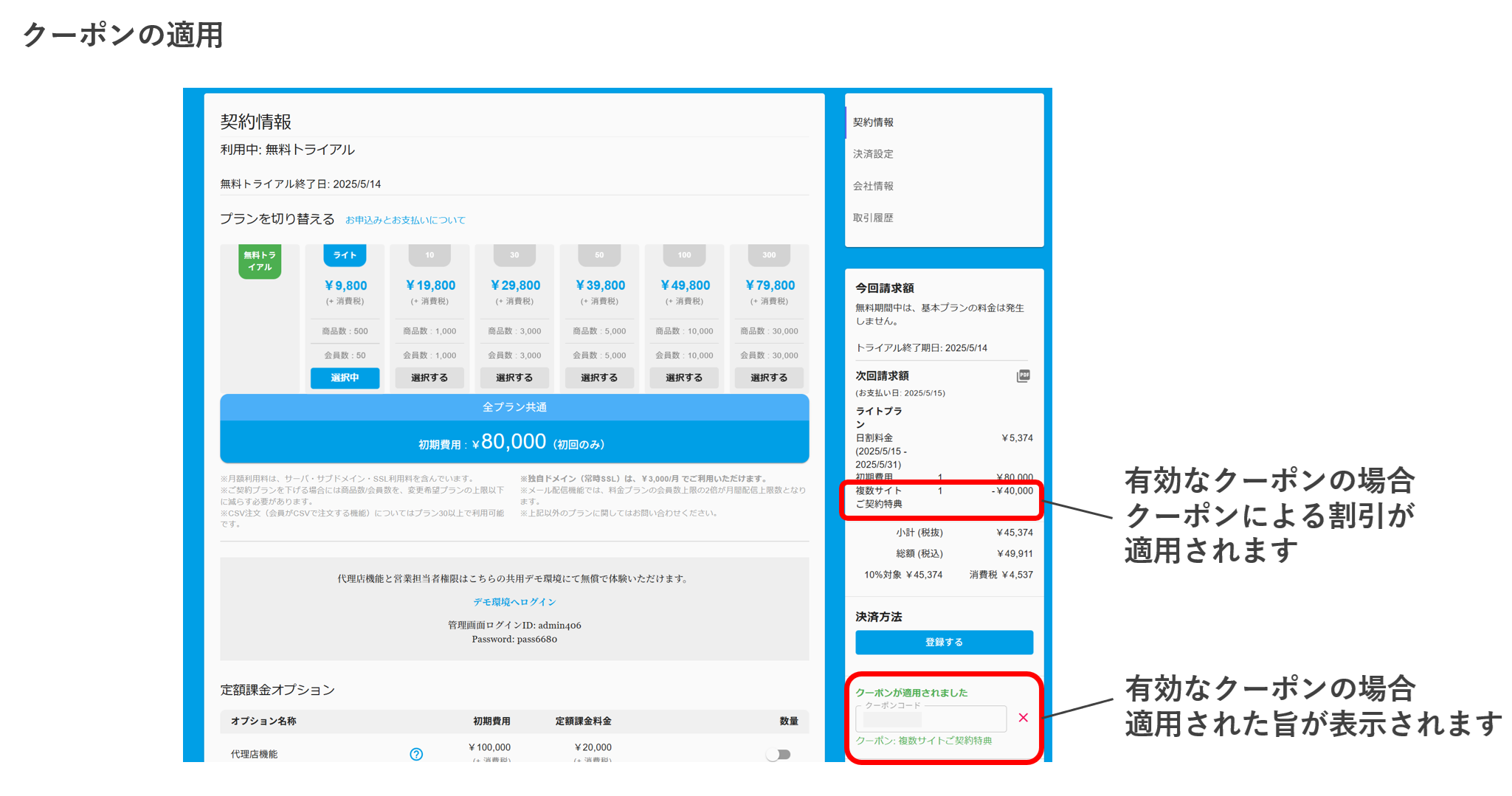Click the ライト plan badge
1512x796 pixels.
click(345, 255)
